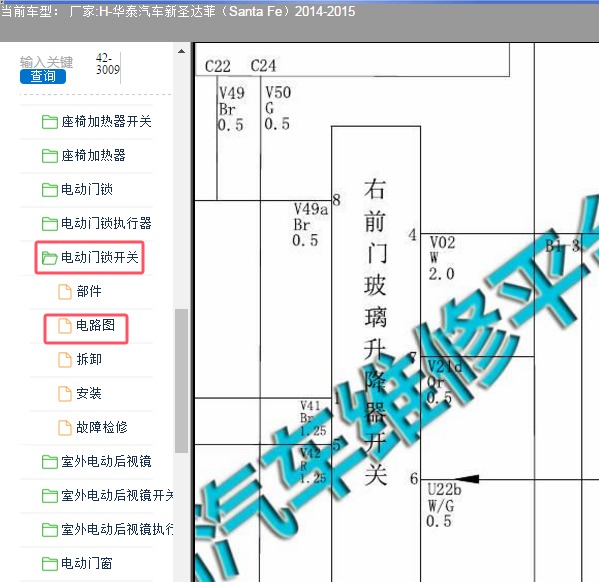The height and width of the screenshot is (582, 599).
Task: Click the 右前门玻璃升降器开关 component block
Action: point(376,354)
